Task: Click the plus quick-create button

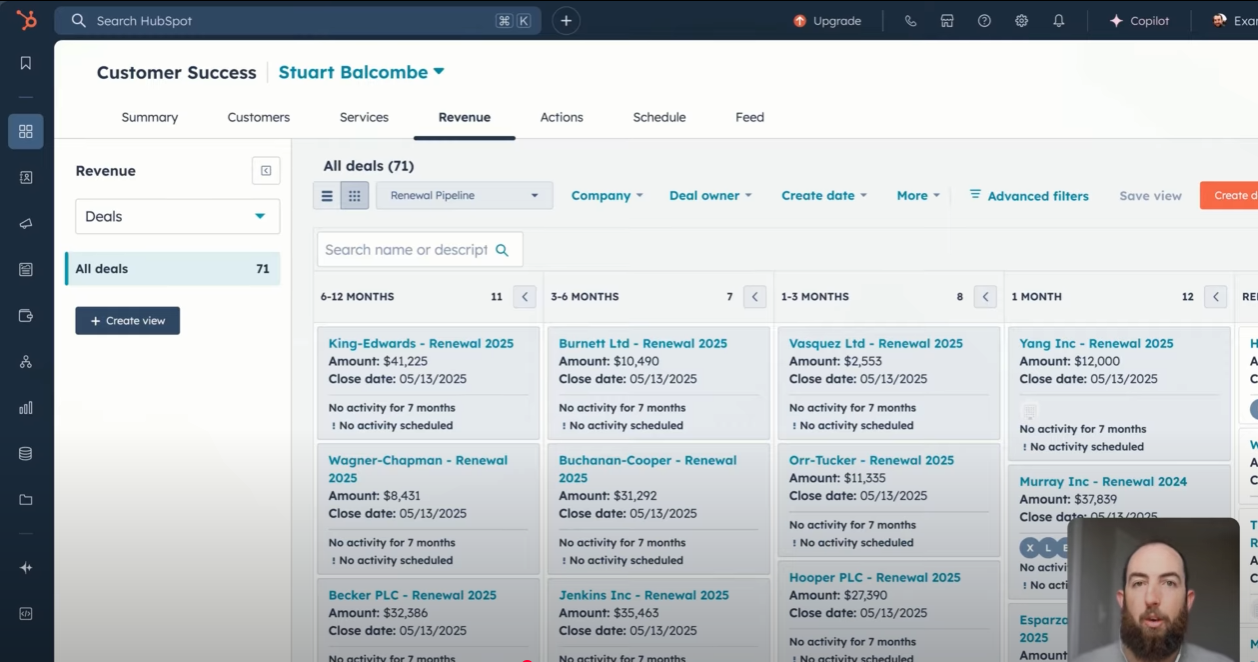Action: click(x=566, y=20)
